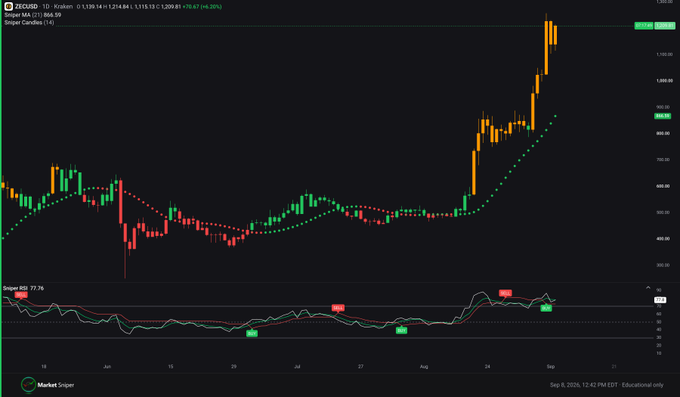
Task: Click the RSI axis level 50
Action: [x=659, y=322]
